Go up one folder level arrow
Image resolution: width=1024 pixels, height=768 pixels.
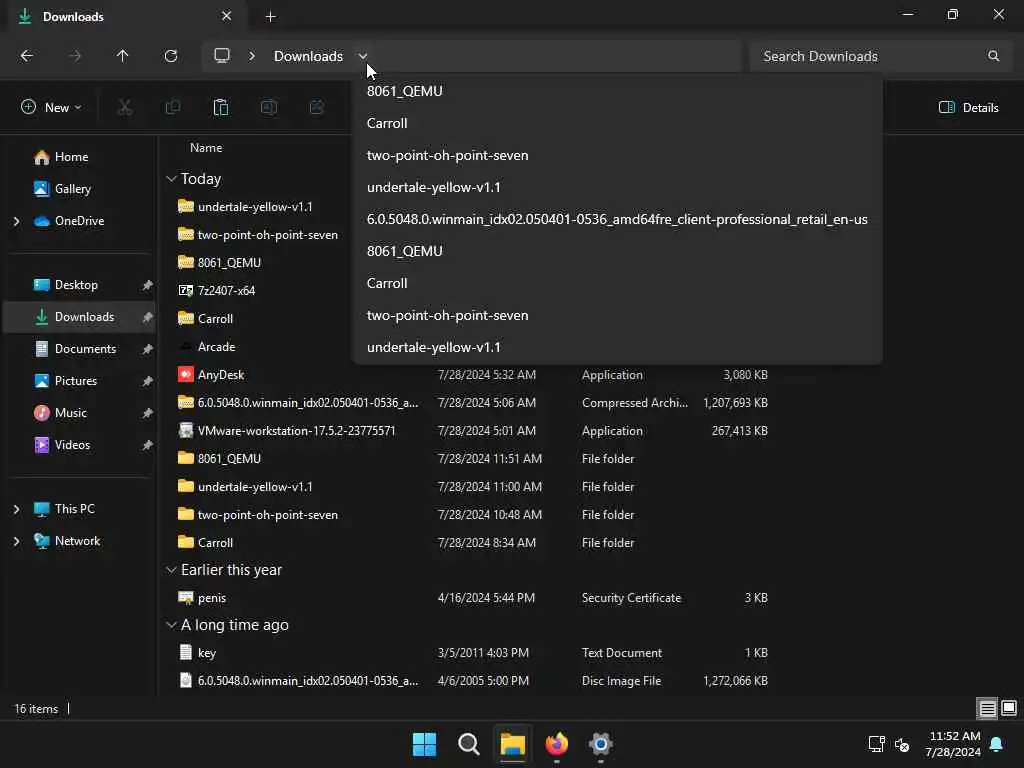point(122,56)
